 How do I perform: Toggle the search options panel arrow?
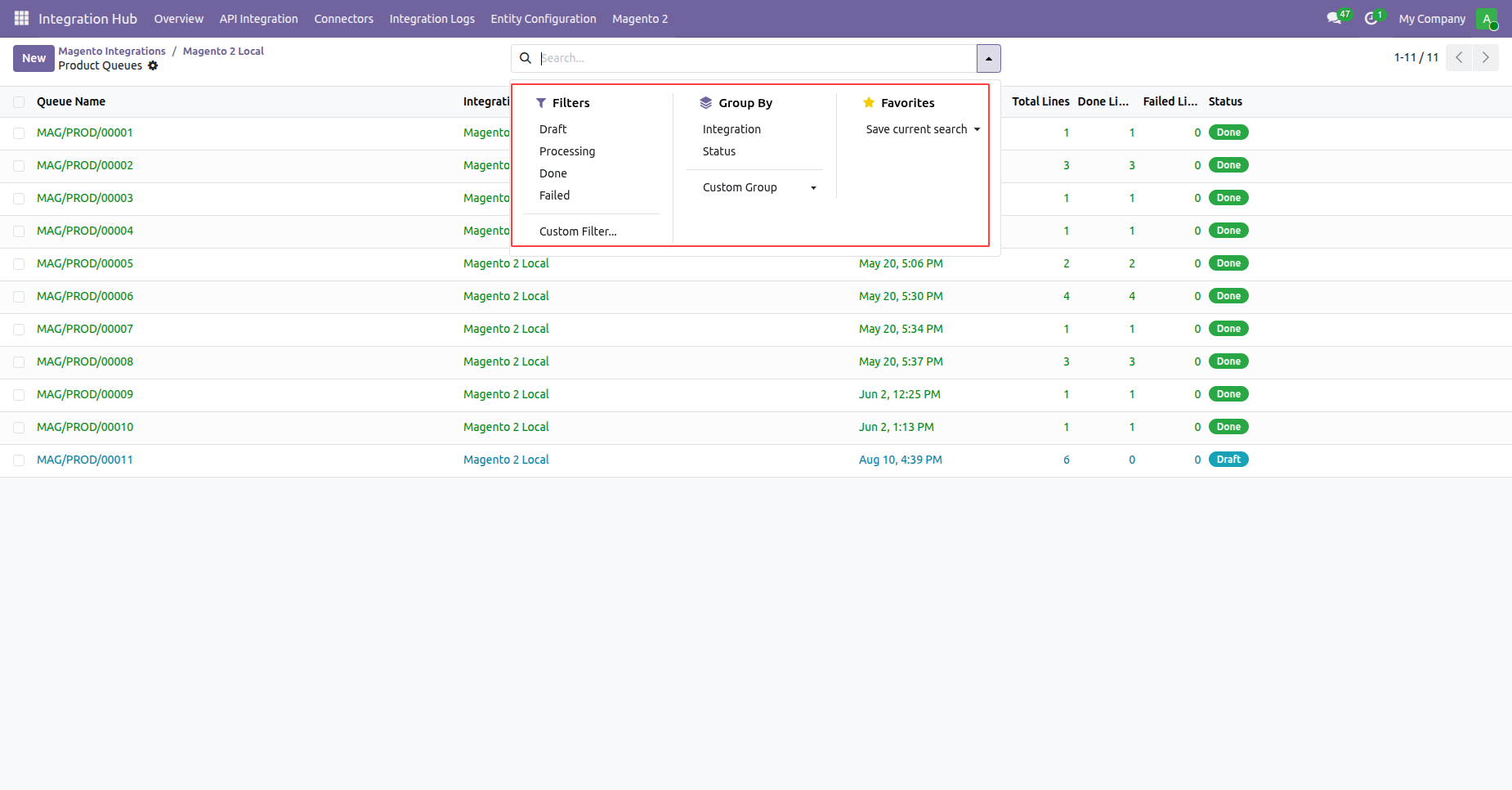(988, 58)
